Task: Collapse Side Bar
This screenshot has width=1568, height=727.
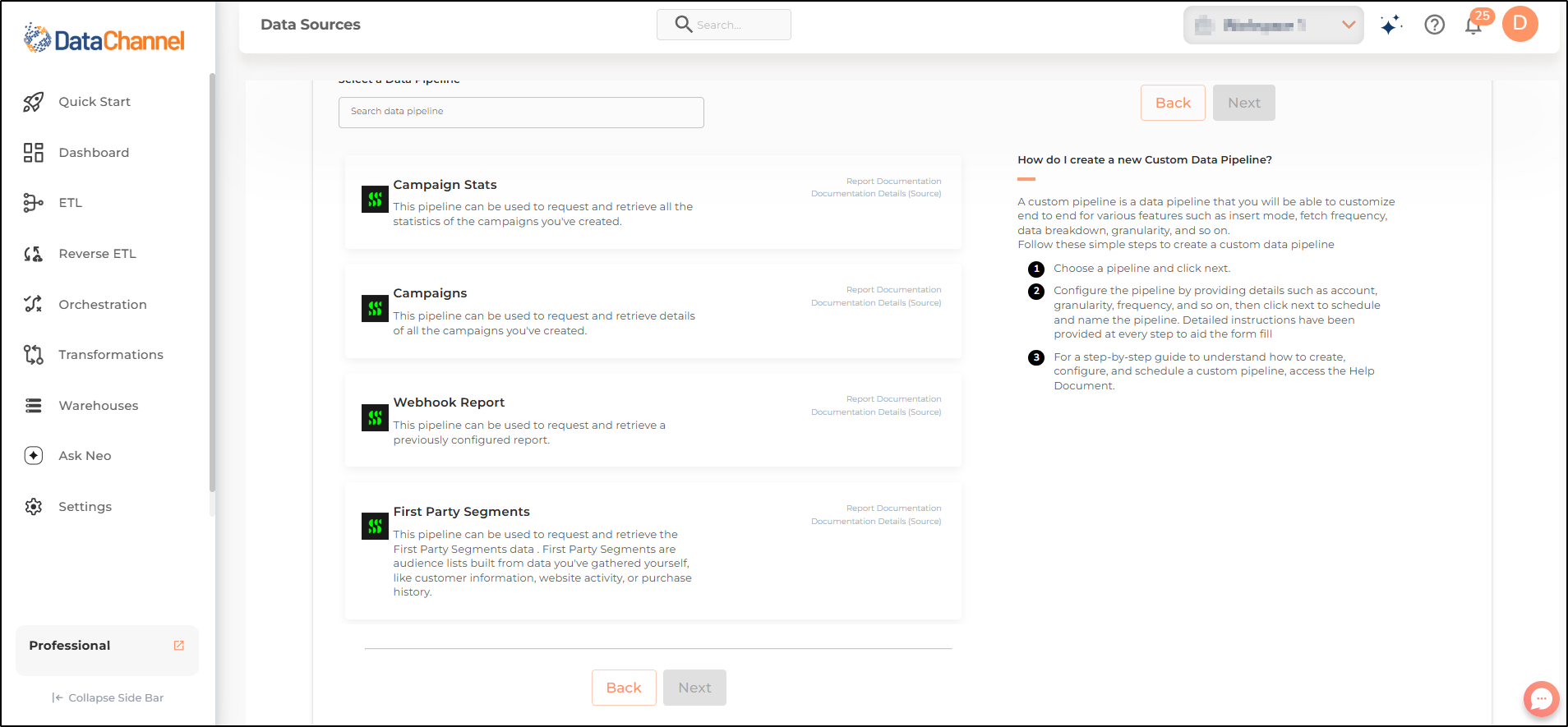Action: [108, 697]
